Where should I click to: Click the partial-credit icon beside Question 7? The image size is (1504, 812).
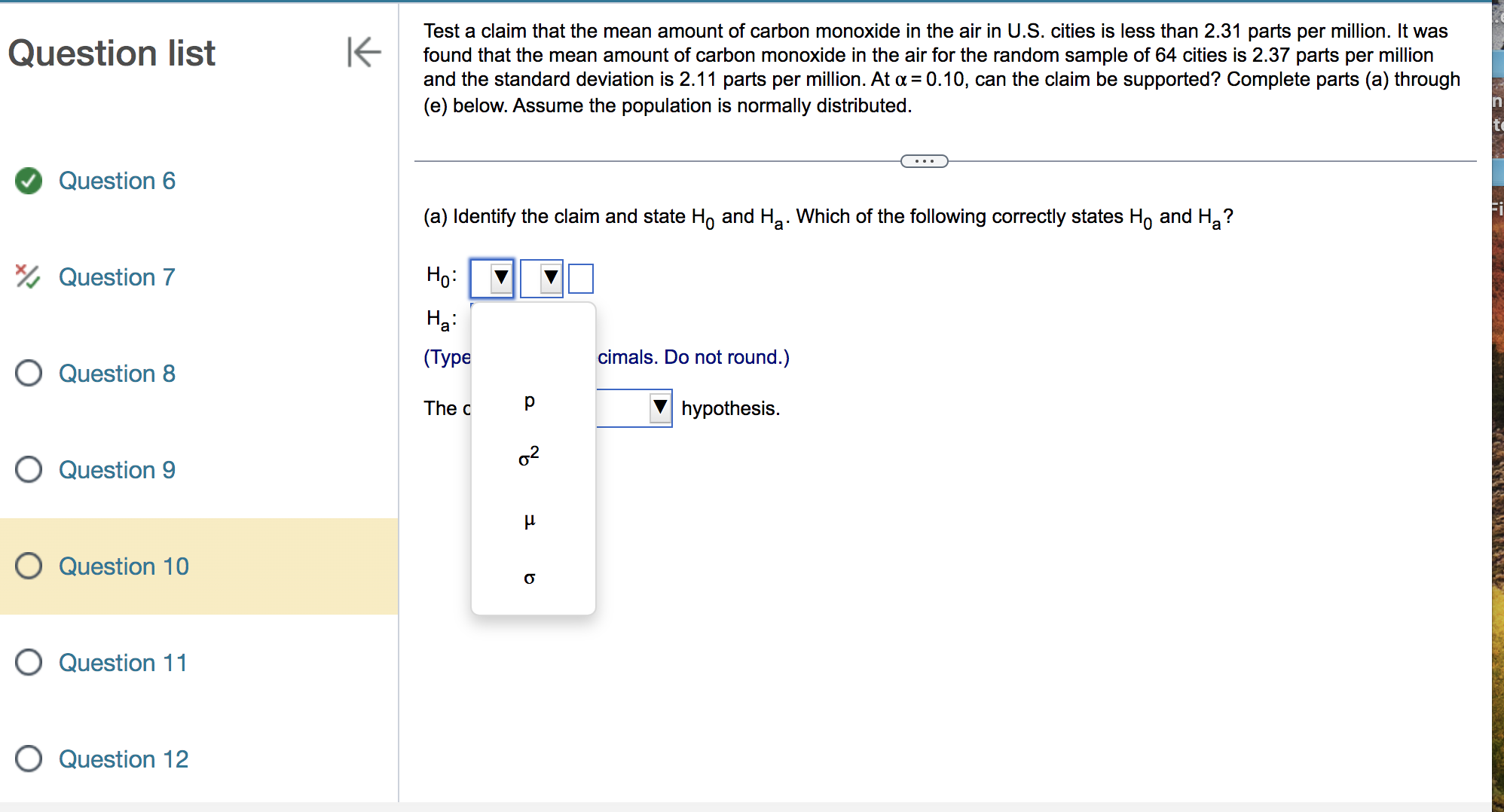26,276
